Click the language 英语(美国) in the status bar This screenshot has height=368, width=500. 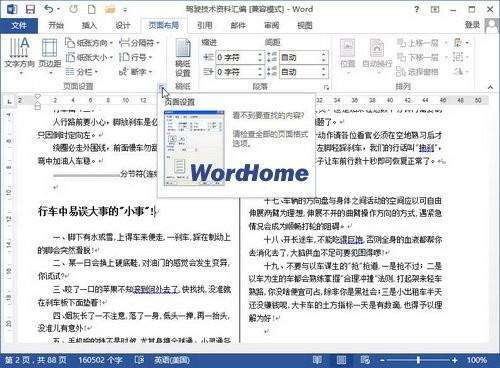[172, 360]
